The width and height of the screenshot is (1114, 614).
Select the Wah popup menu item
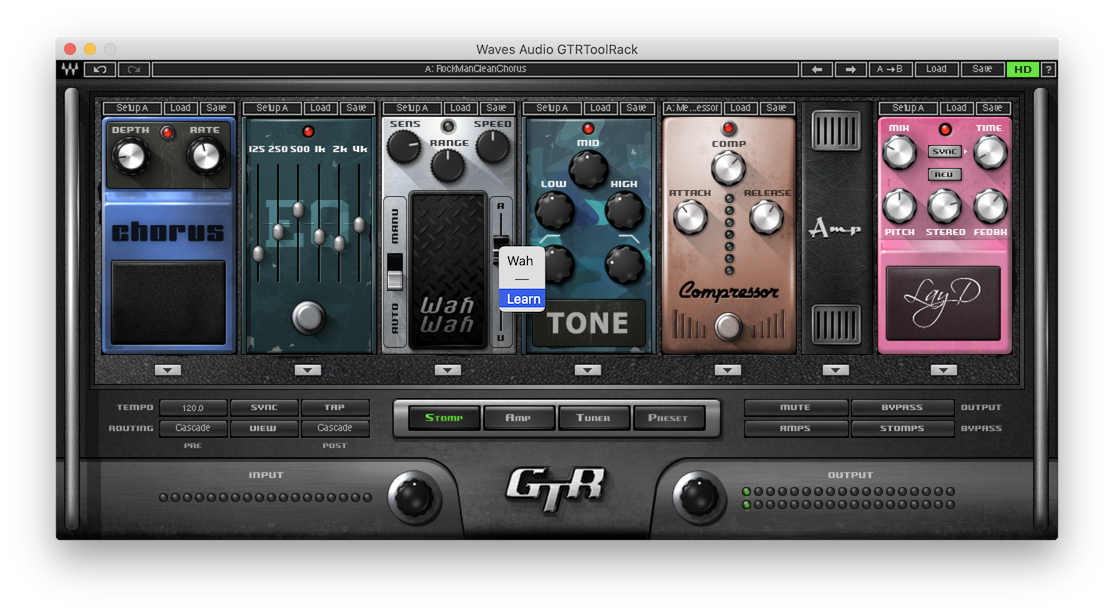point(520,261)
